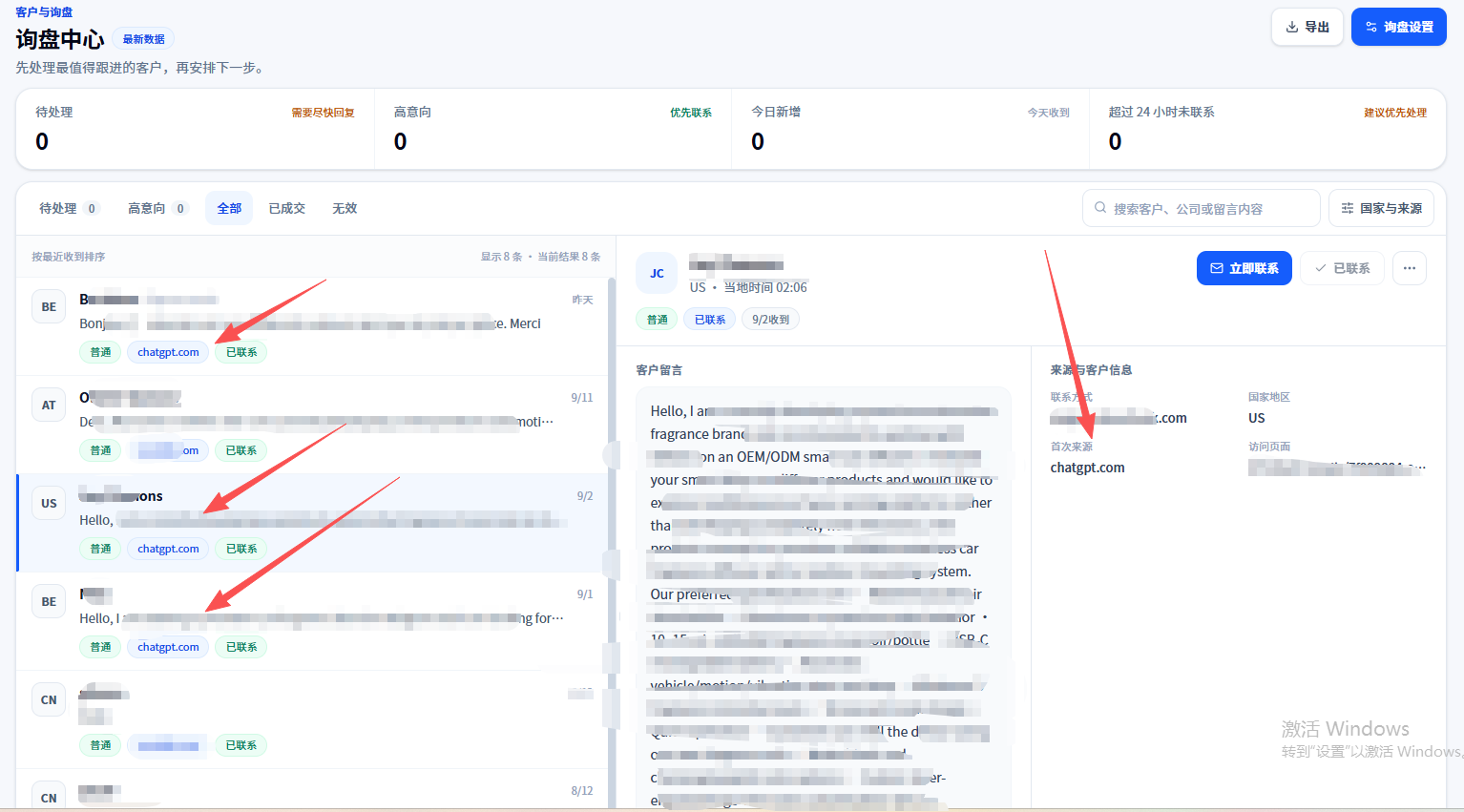
Task: Select the AT avatar in the 9/11 inquiry
Action: [x=49, y=406]
